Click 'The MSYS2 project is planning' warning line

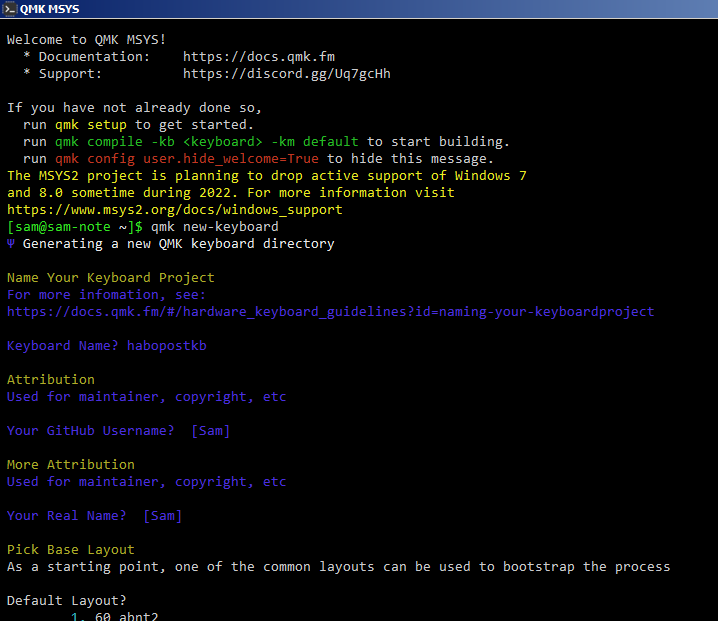(x=267, y=176)
